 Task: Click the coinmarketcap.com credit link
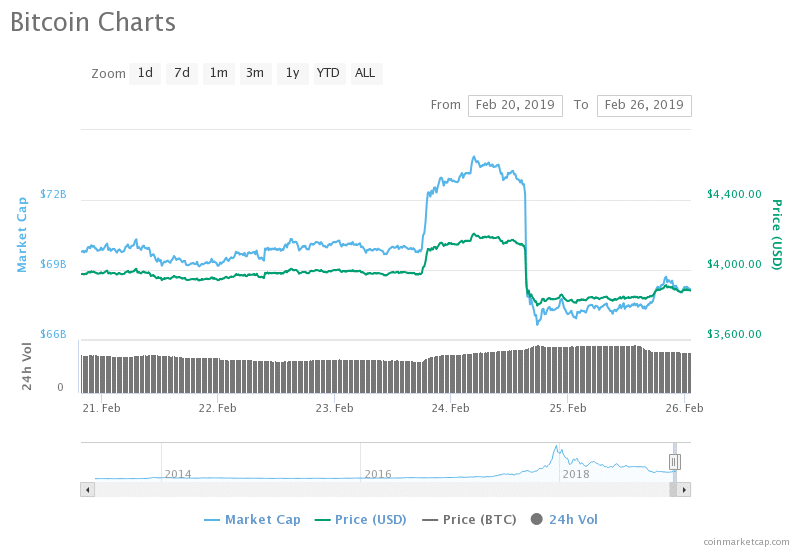click(746, 542)
